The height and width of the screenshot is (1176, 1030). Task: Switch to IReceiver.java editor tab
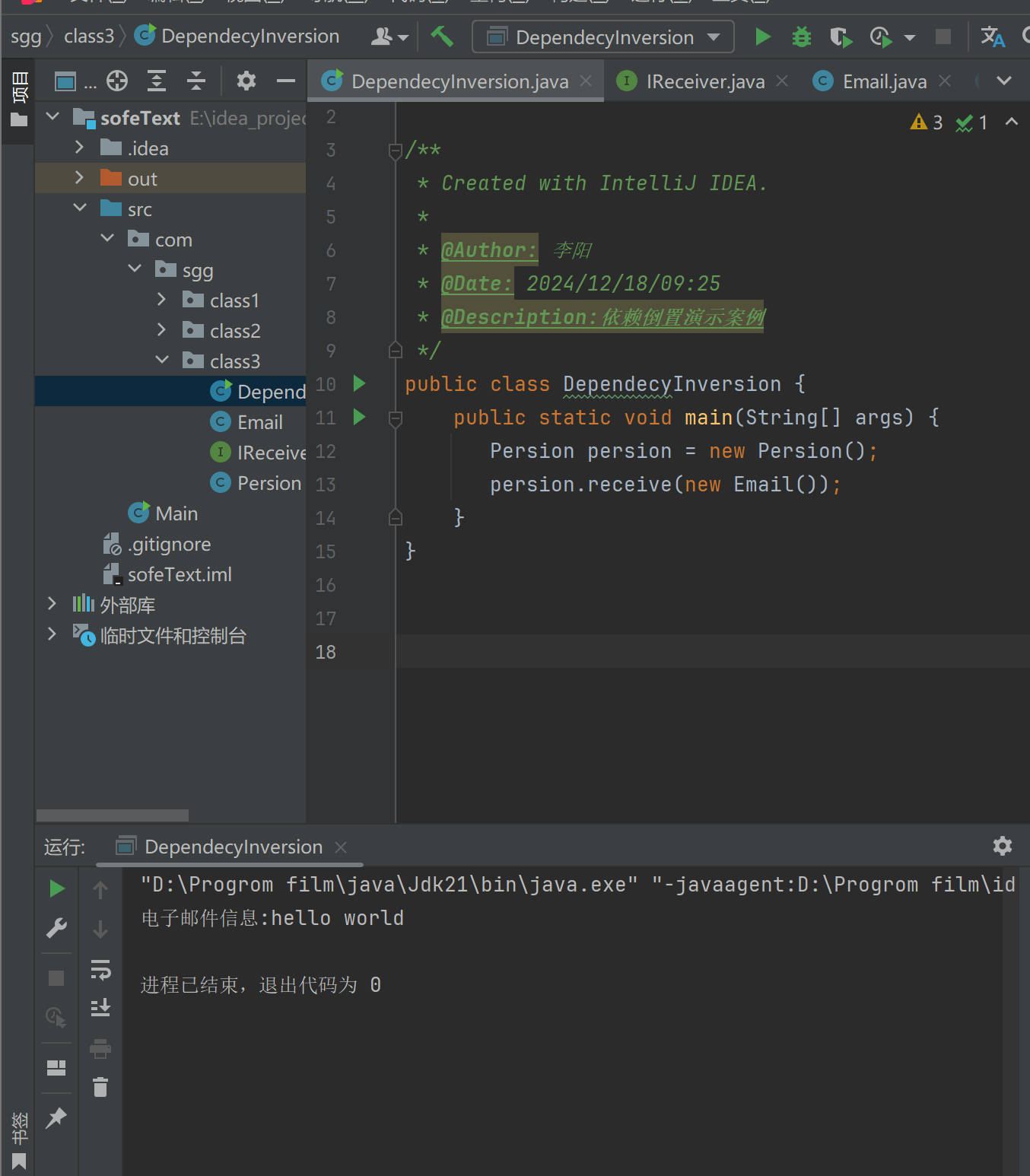704,81
